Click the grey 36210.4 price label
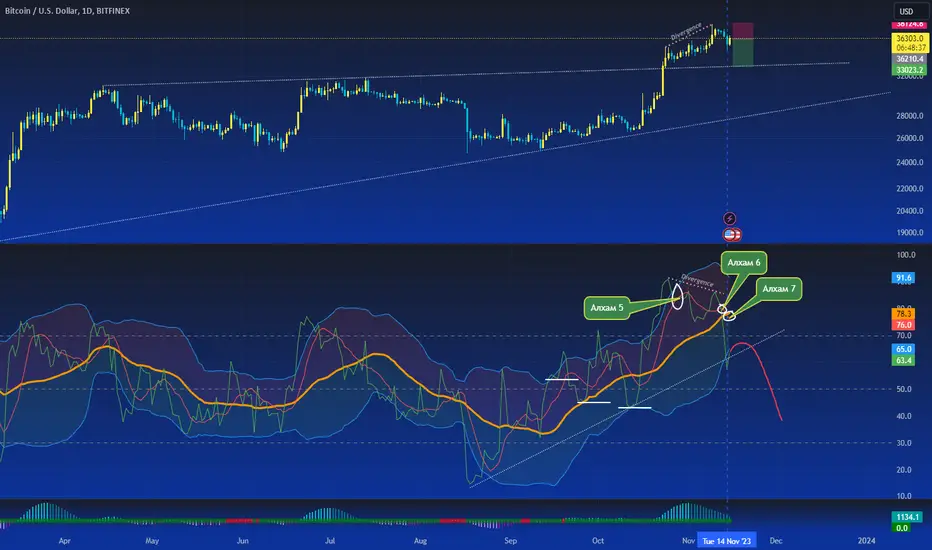The width and height of the screenshot is (932, 550). pos(909,59)
